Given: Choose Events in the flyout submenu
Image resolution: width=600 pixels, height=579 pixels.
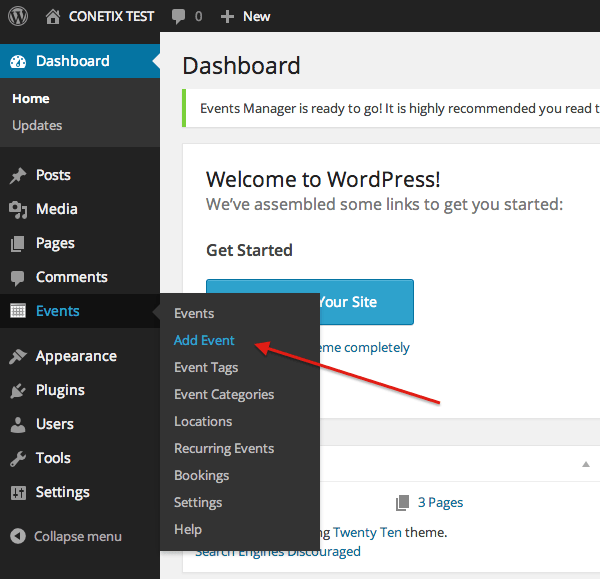Looking at the screenshot, I should [194, 313].
